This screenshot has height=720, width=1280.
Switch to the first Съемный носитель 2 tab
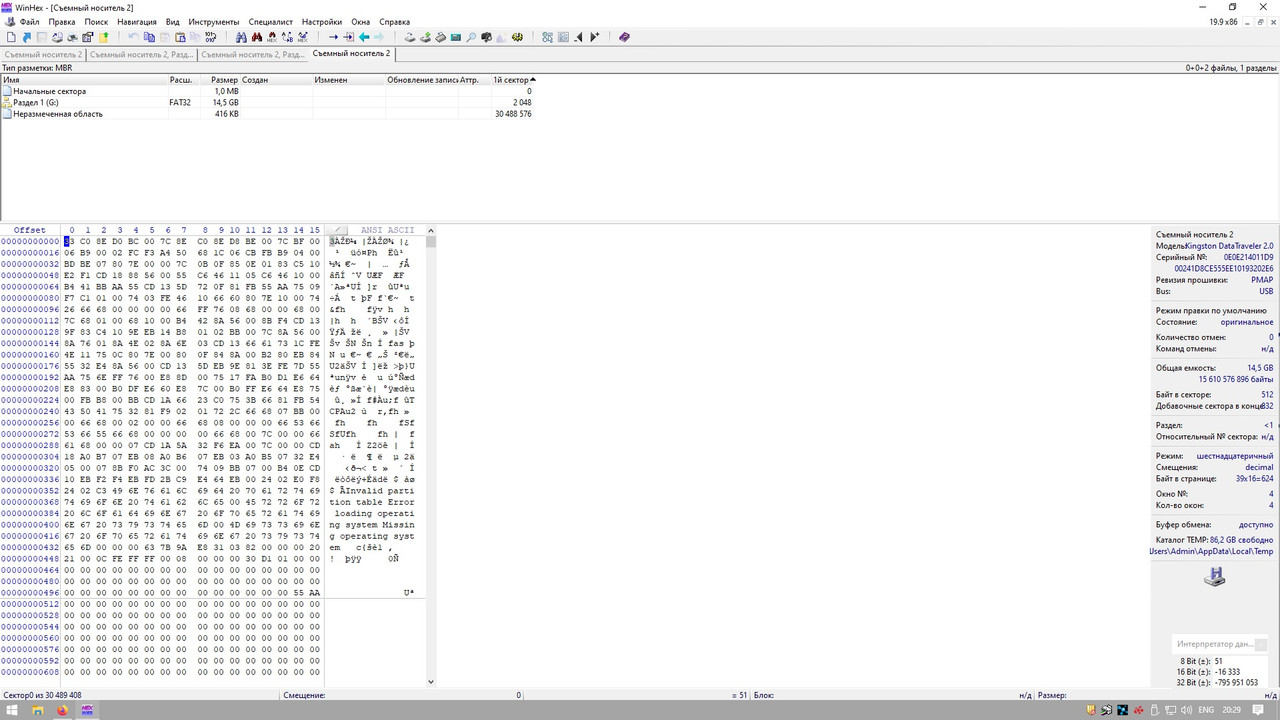(43, 54)
